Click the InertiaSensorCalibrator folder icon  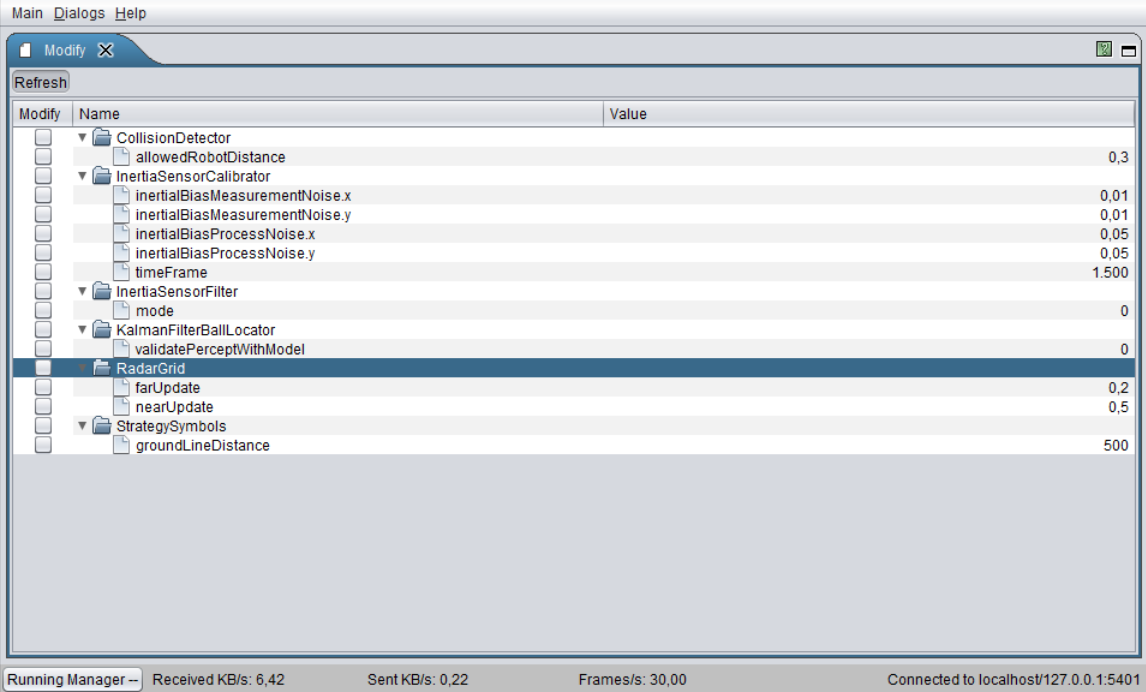pyautogui.click(x=101, y=176)
